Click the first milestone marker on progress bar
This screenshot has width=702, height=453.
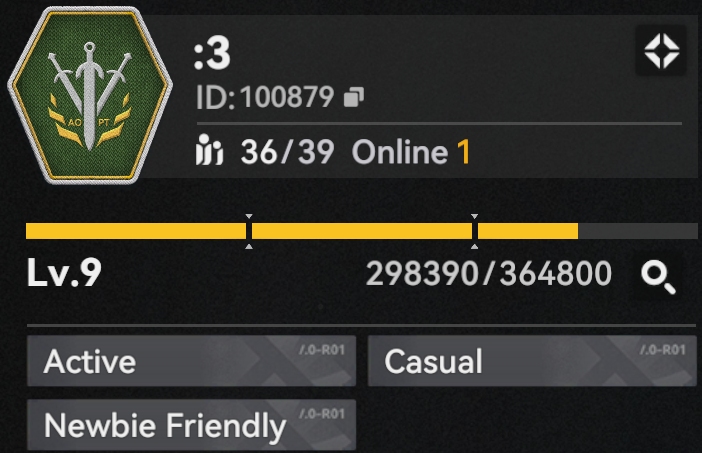pos(249,231)
